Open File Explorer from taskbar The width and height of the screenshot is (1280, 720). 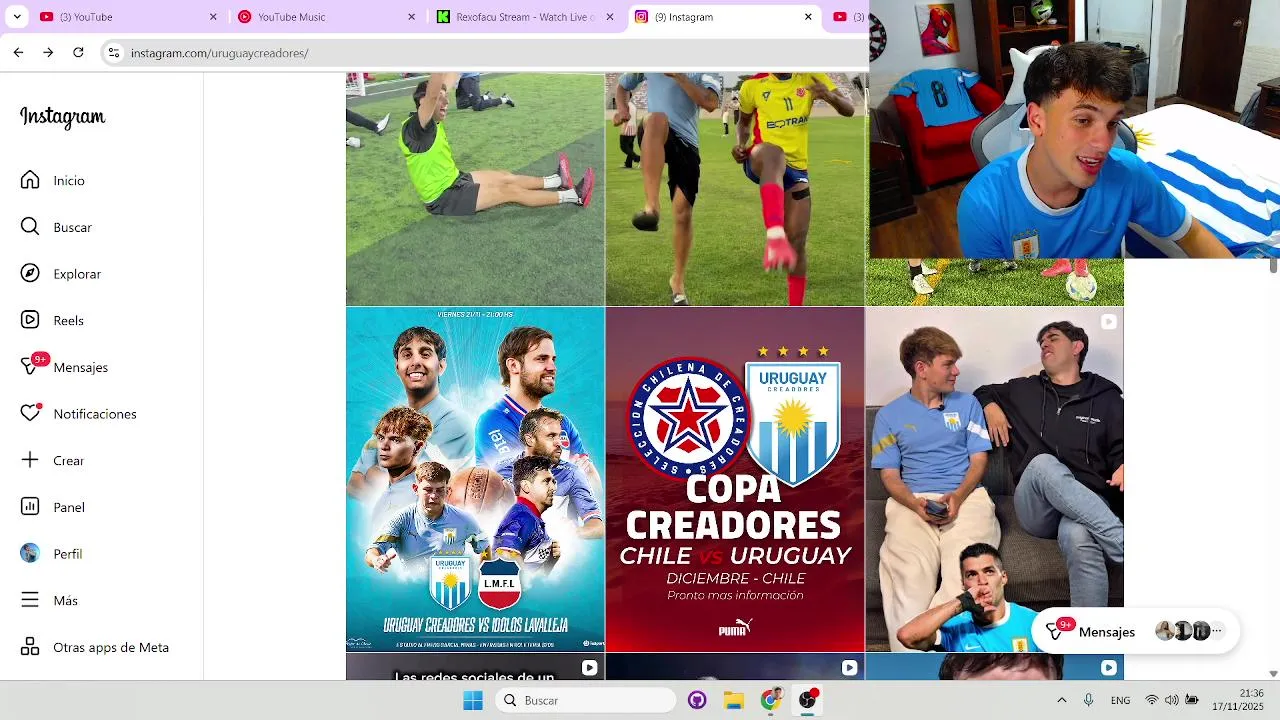click(733, 700)
